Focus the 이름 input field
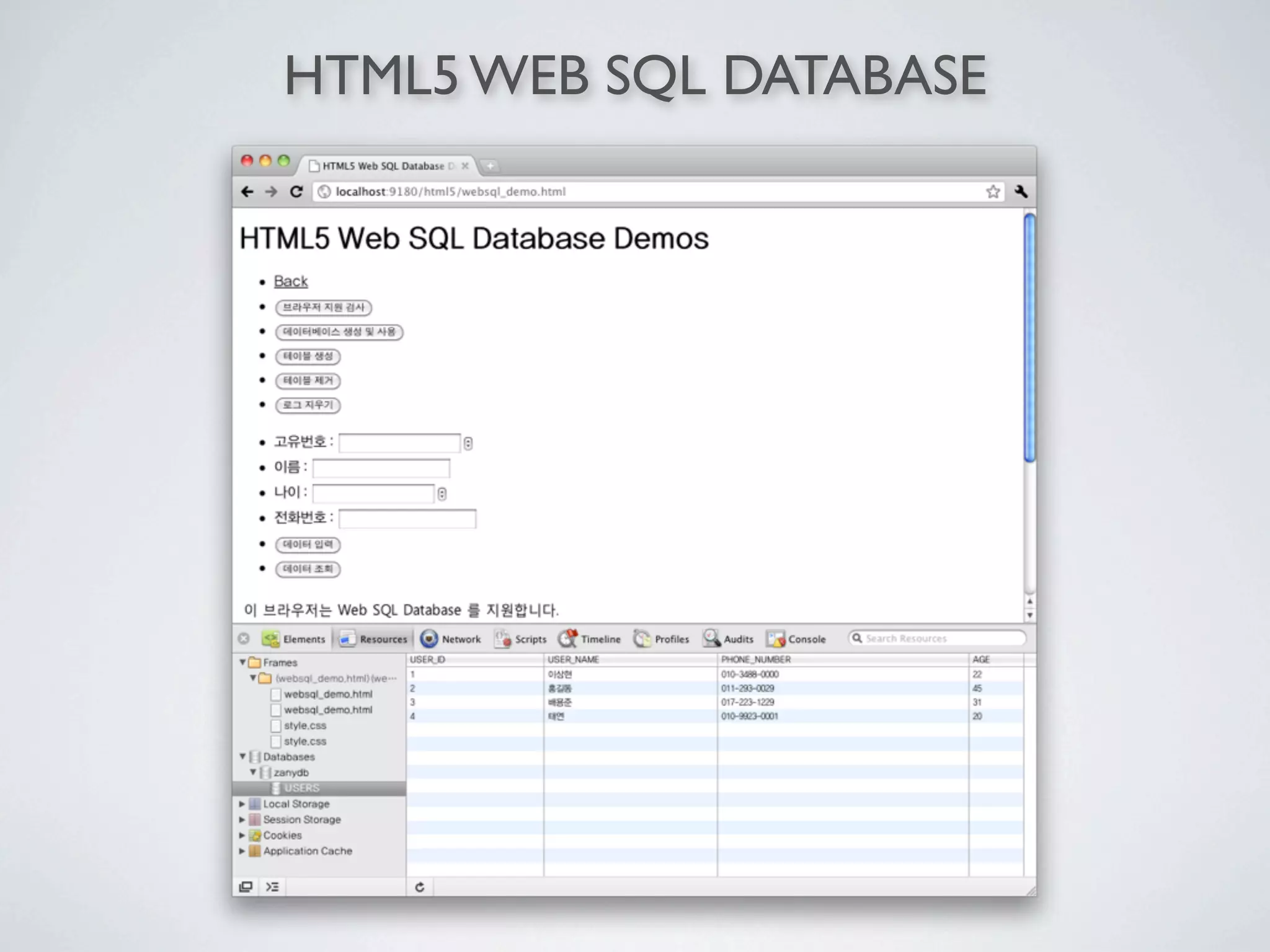This screenshot has width=1270, height=952. click(381, 468)
